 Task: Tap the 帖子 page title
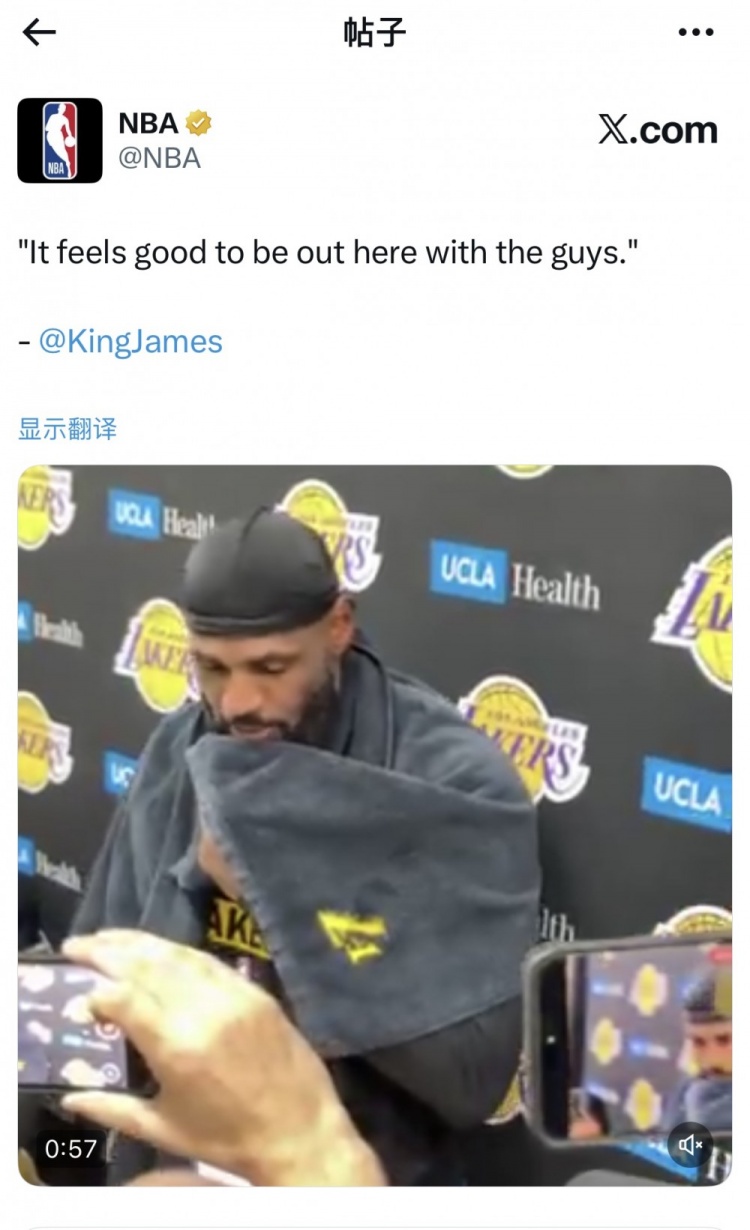point(375,32)
